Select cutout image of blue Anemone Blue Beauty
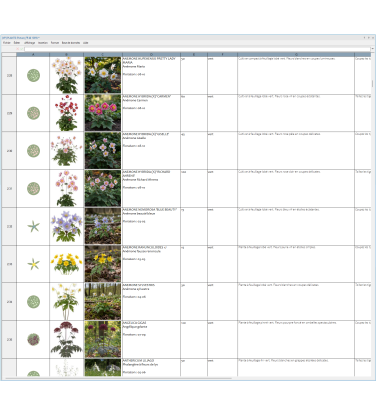The width and height of the screenshot is (376, 415). (67, 226)
